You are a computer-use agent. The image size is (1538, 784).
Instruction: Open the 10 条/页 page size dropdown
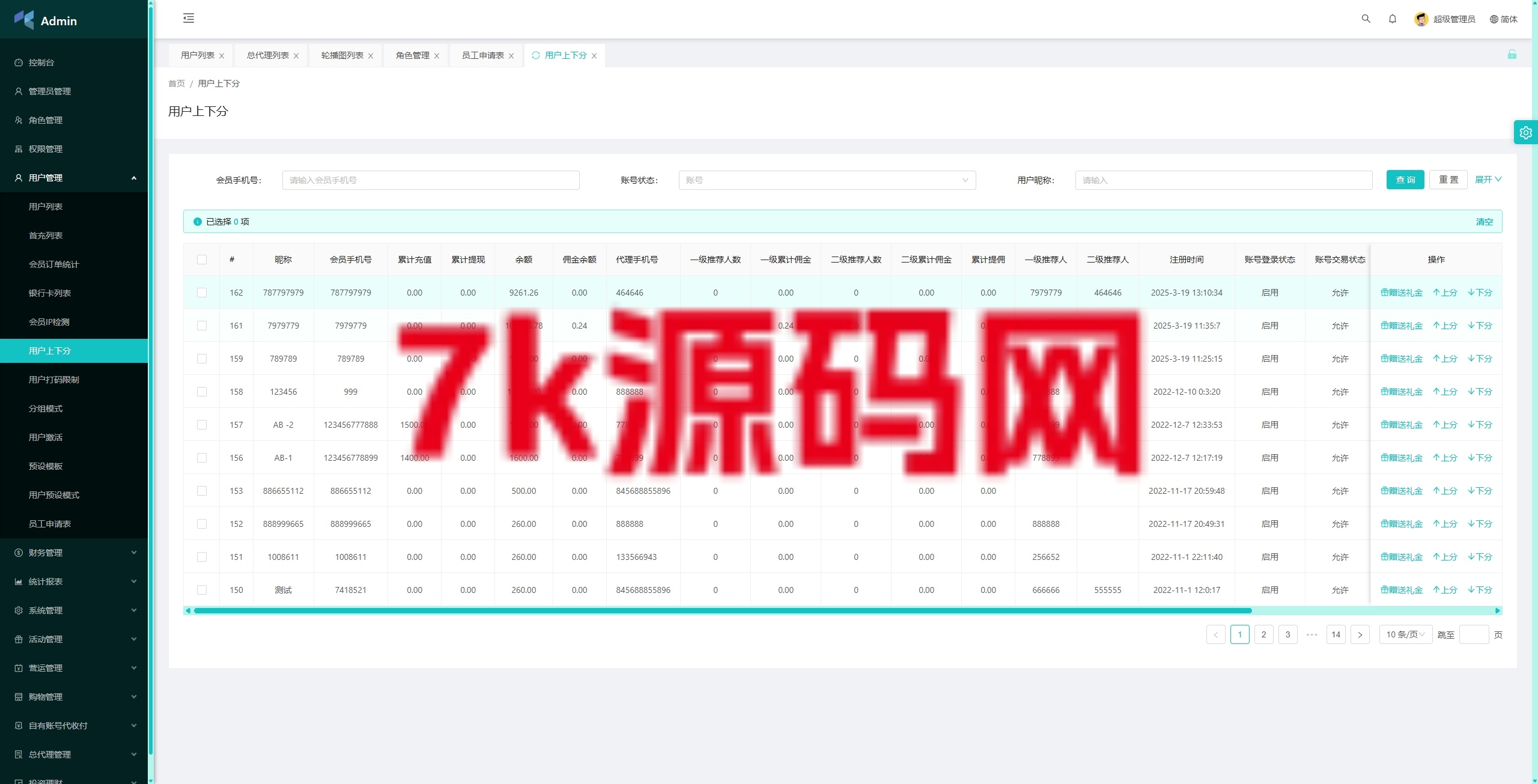point(1406,634)
